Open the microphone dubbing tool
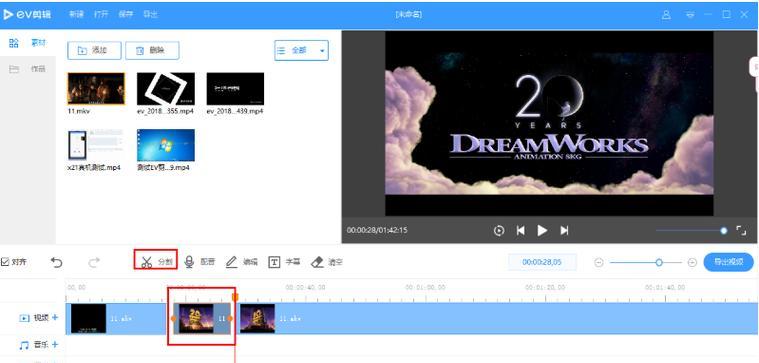This screenshot has height=363, width=759. [199, 262]
